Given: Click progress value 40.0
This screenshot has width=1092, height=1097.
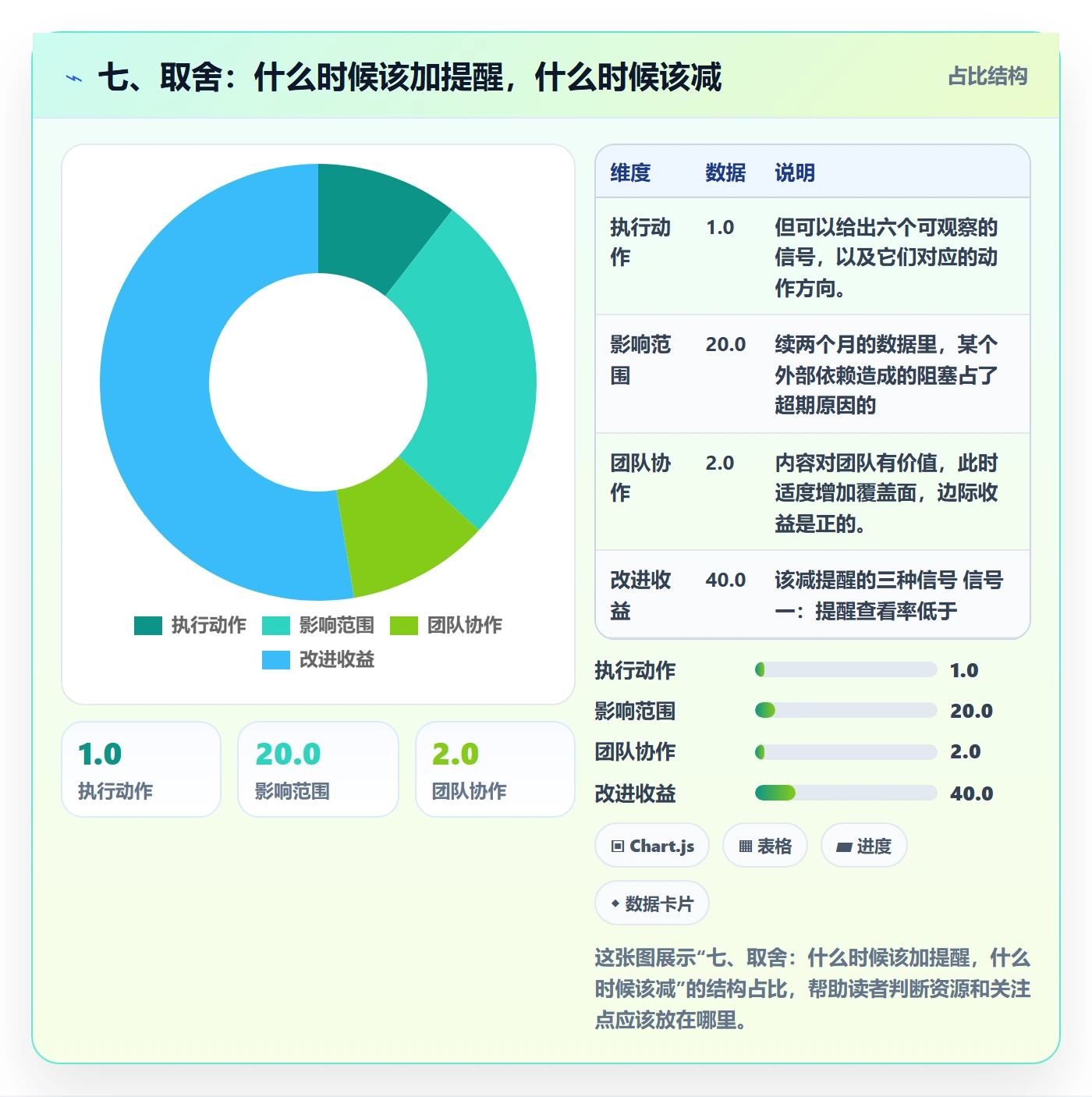Looking at the screenshot, I should click(x=971, y=793).
